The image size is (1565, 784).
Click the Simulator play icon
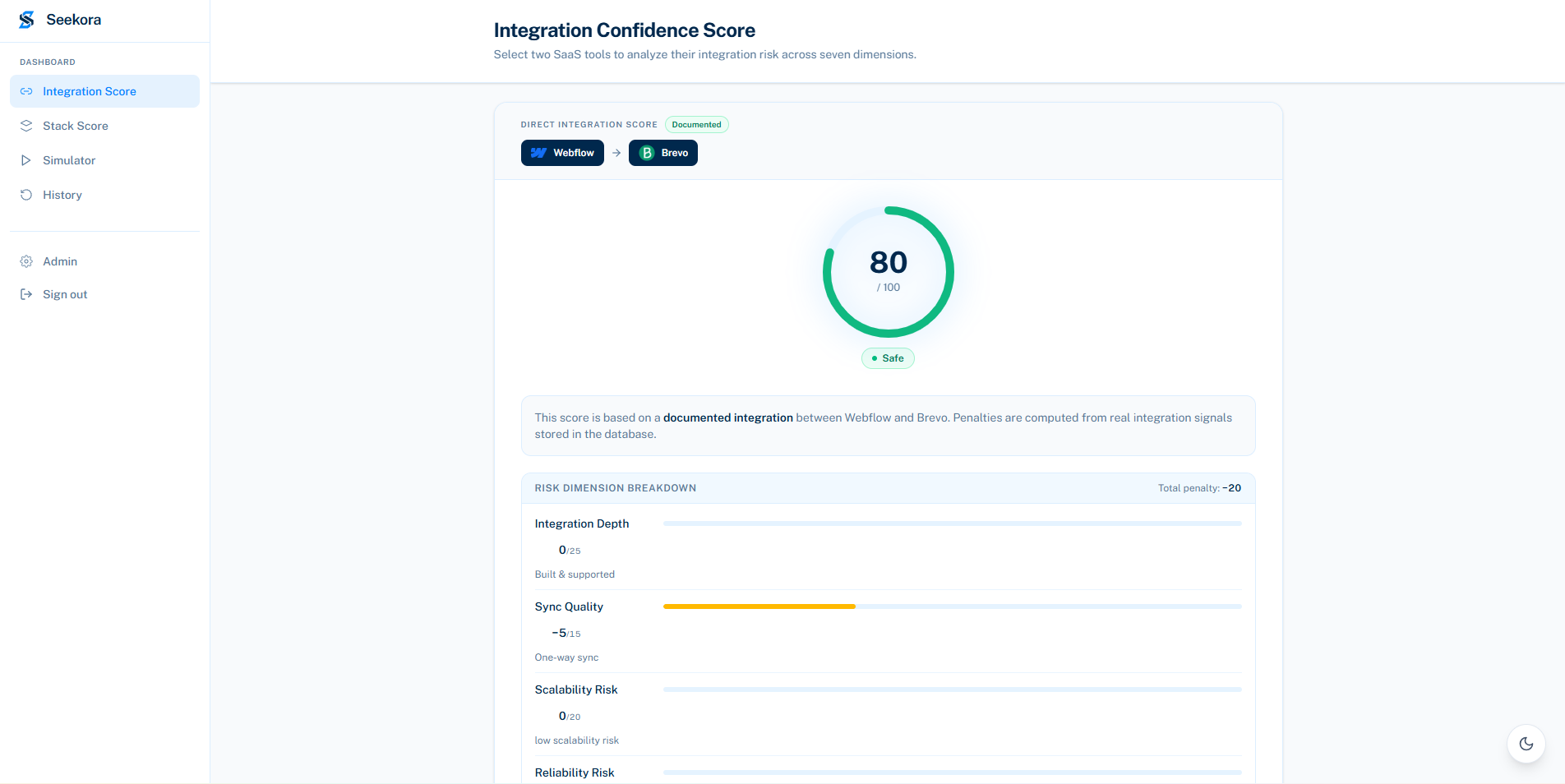[26, 160]
